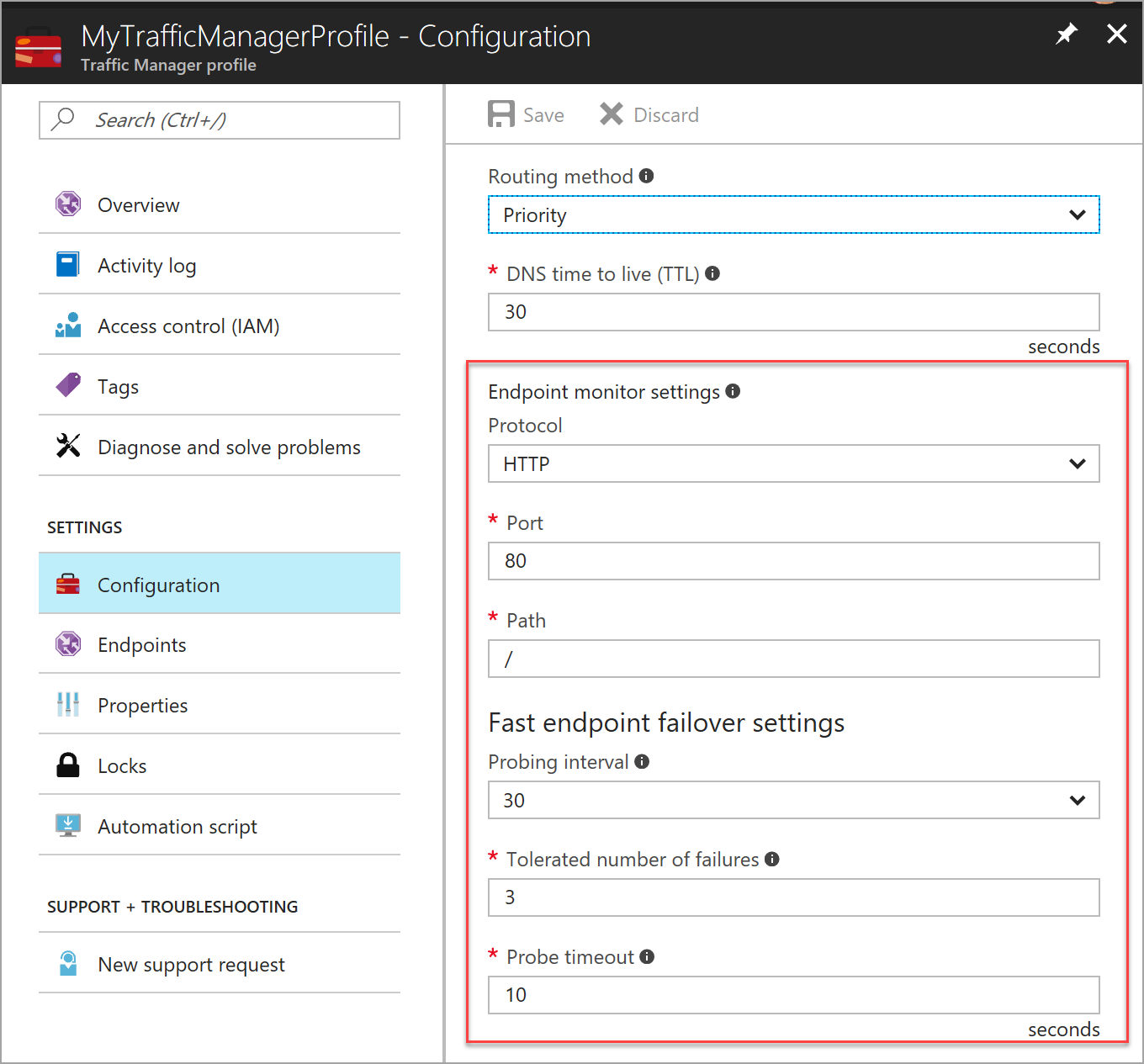Image resolution: width=1144 pixels, height=1064 pixels.
Task: Open the Endpoints settings page
Action: pos(141,645)
